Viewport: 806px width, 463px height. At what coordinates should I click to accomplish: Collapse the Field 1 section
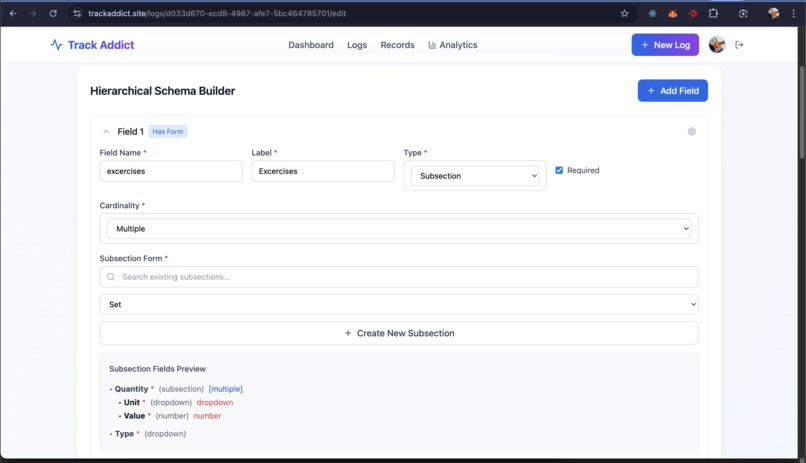pyautogui.click(x=106, y=132)
